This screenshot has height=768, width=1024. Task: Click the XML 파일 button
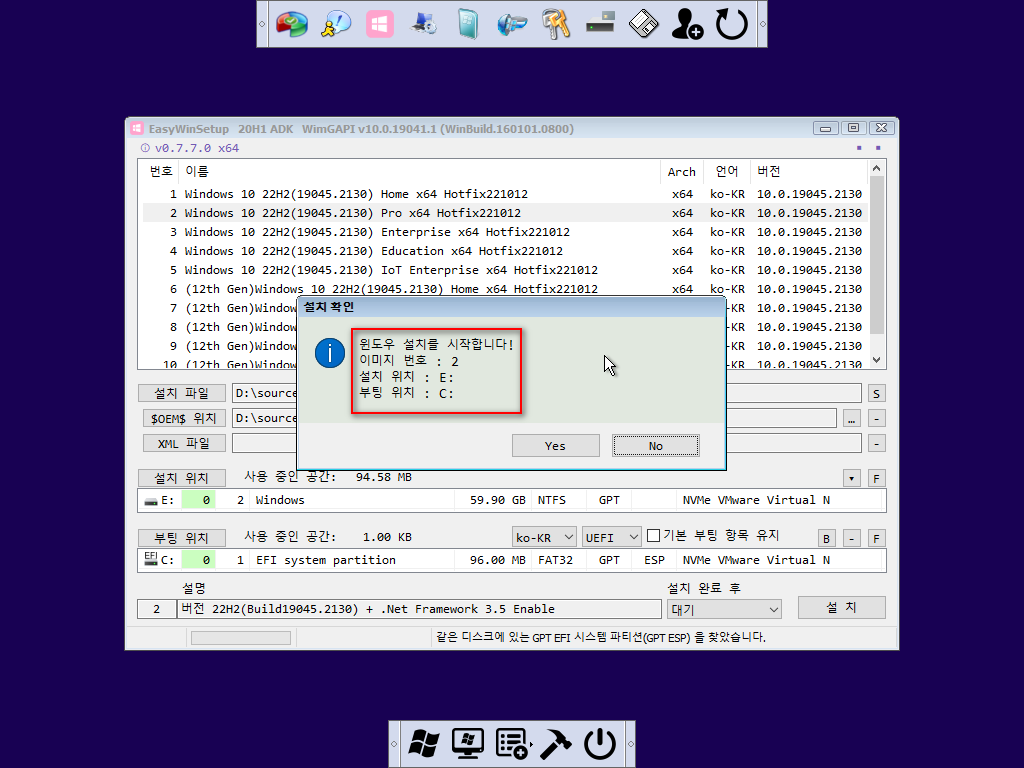184,443
